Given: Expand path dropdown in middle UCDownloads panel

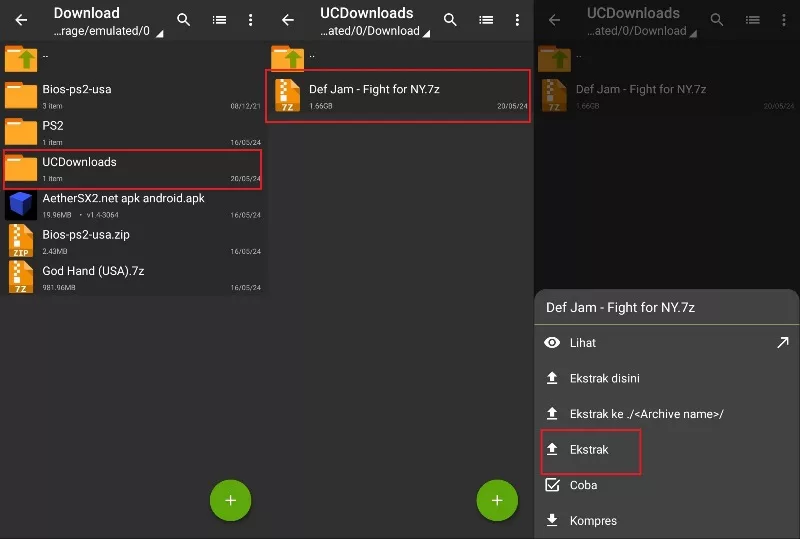Looking at the screenshot, I should 427,34.
